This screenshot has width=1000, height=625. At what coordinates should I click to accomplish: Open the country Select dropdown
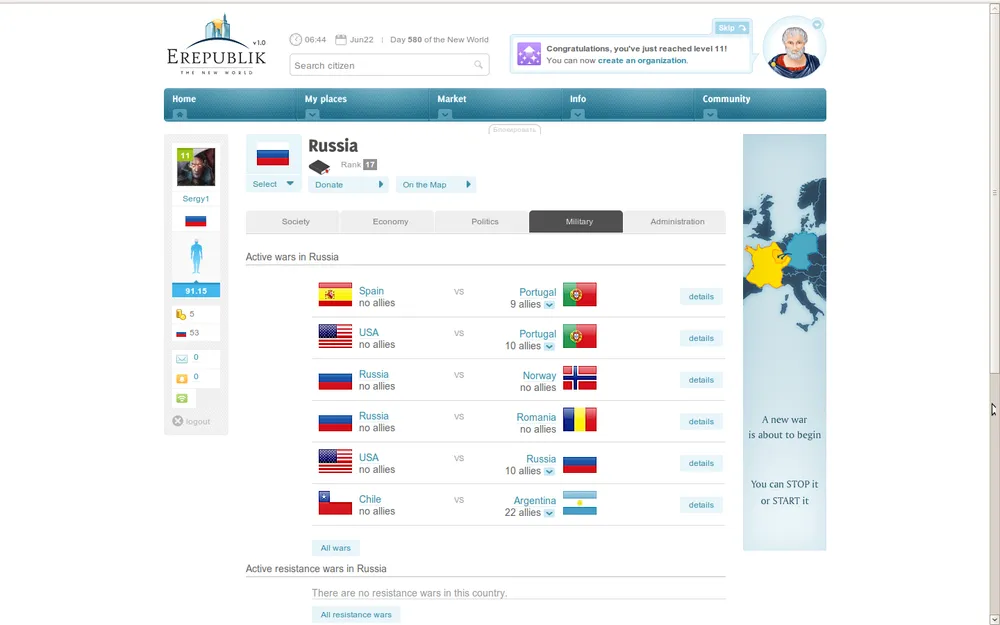[273, 184]
